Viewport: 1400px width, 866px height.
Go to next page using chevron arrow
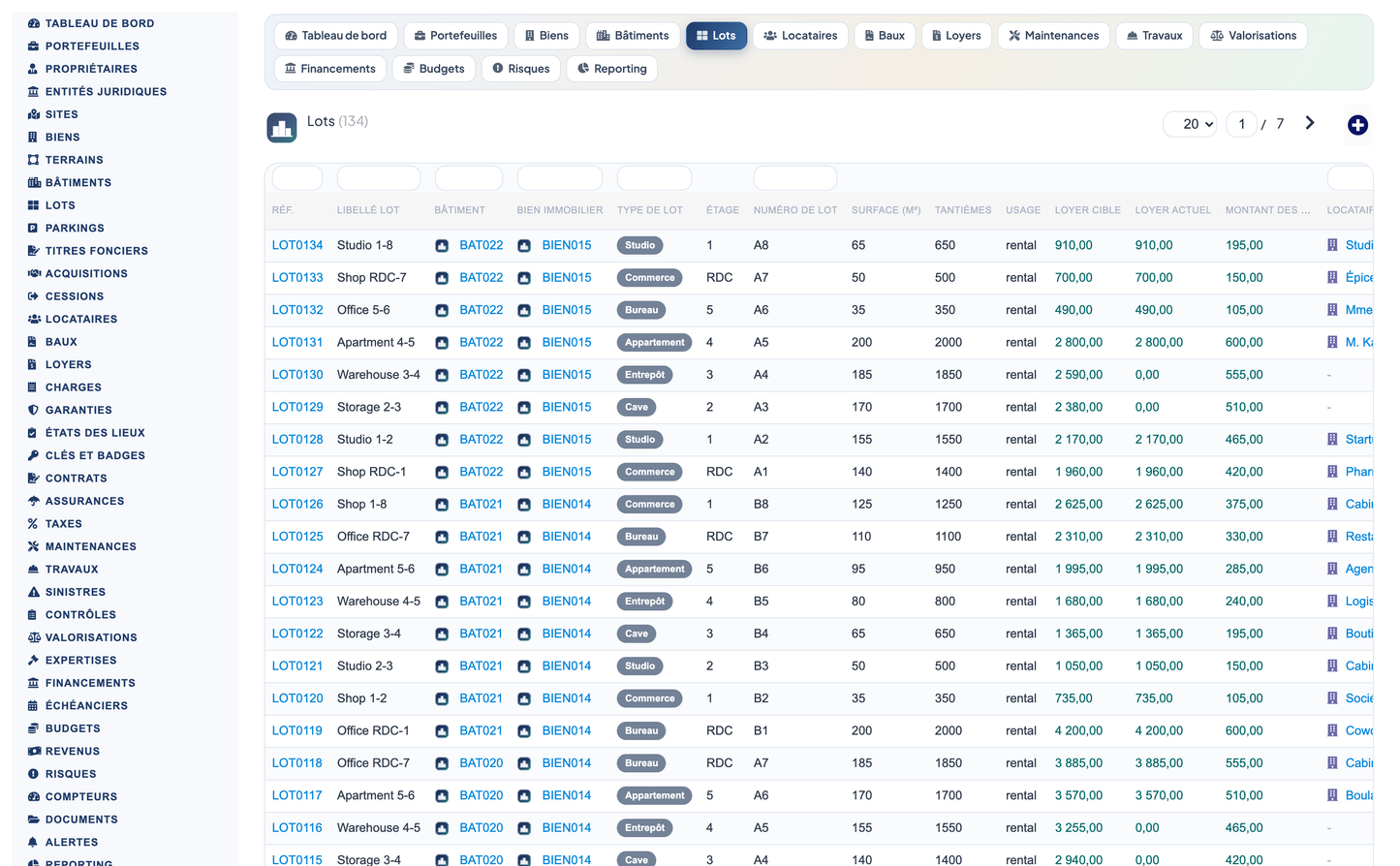pos(1310,123)
